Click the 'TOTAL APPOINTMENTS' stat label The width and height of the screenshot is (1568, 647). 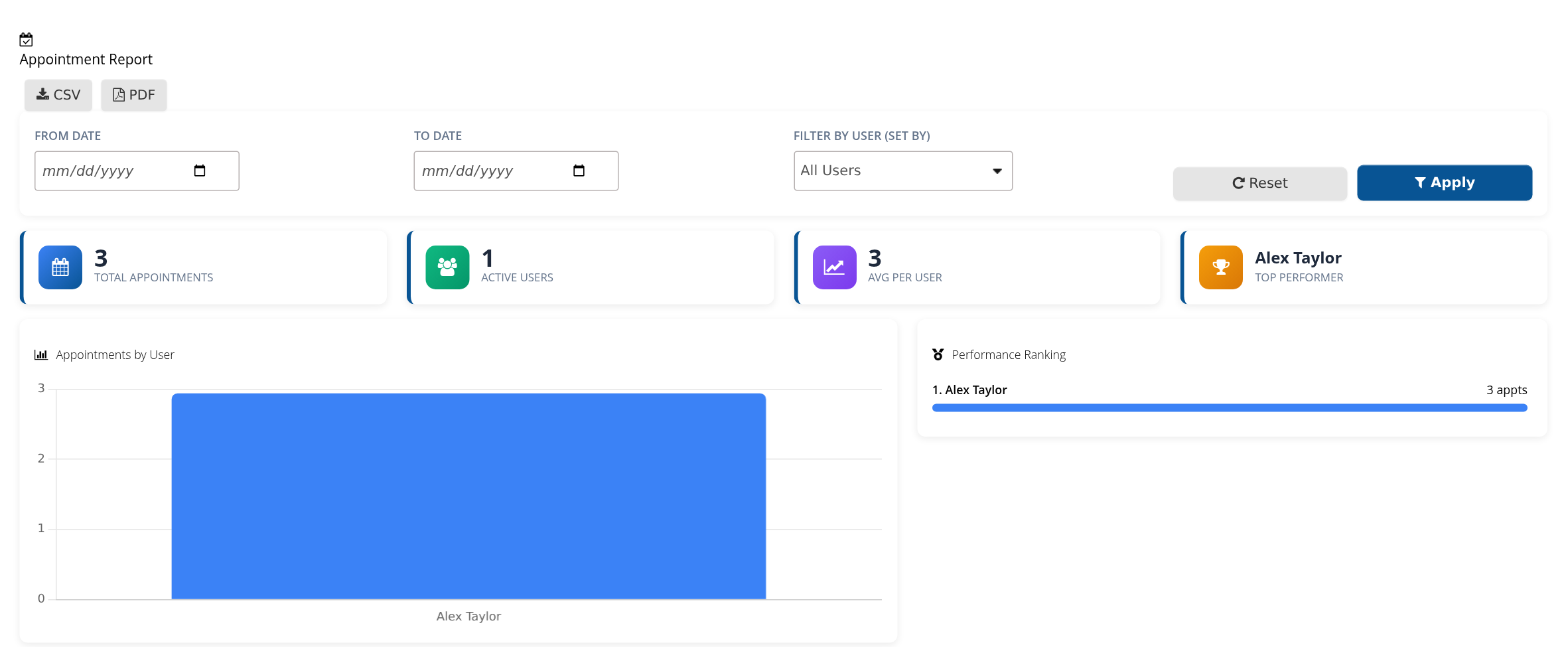click(154, 277)
